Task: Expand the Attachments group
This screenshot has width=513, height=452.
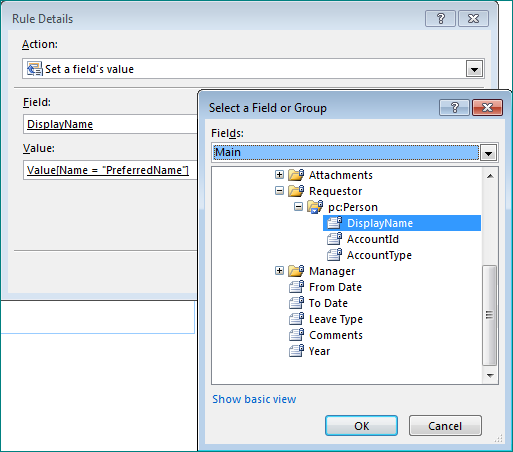Action: tap(279, 174)
